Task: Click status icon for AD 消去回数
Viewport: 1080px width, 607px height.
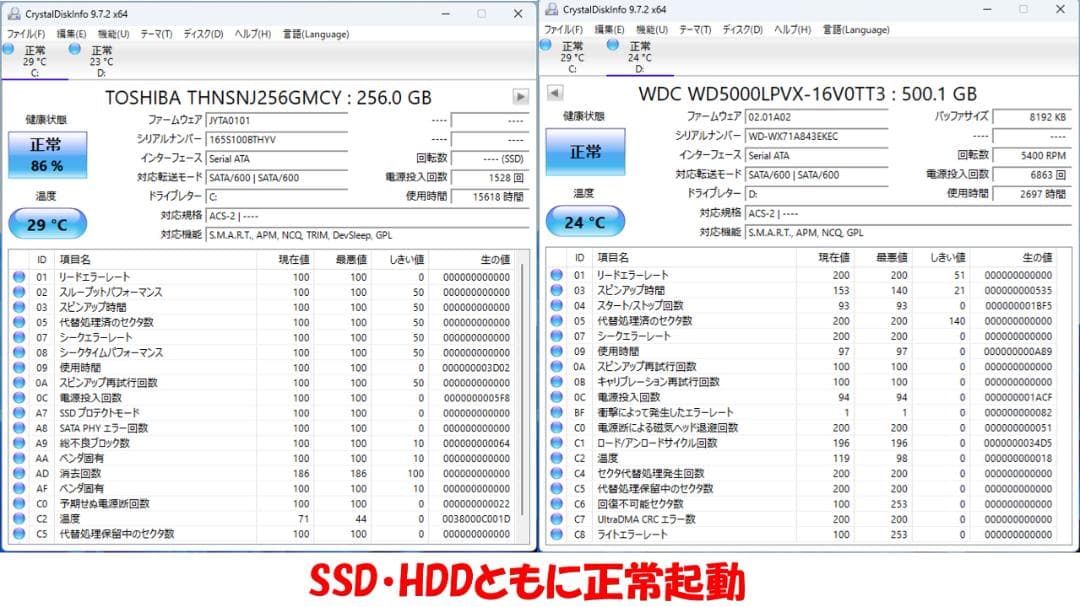Action: [19, 473]
